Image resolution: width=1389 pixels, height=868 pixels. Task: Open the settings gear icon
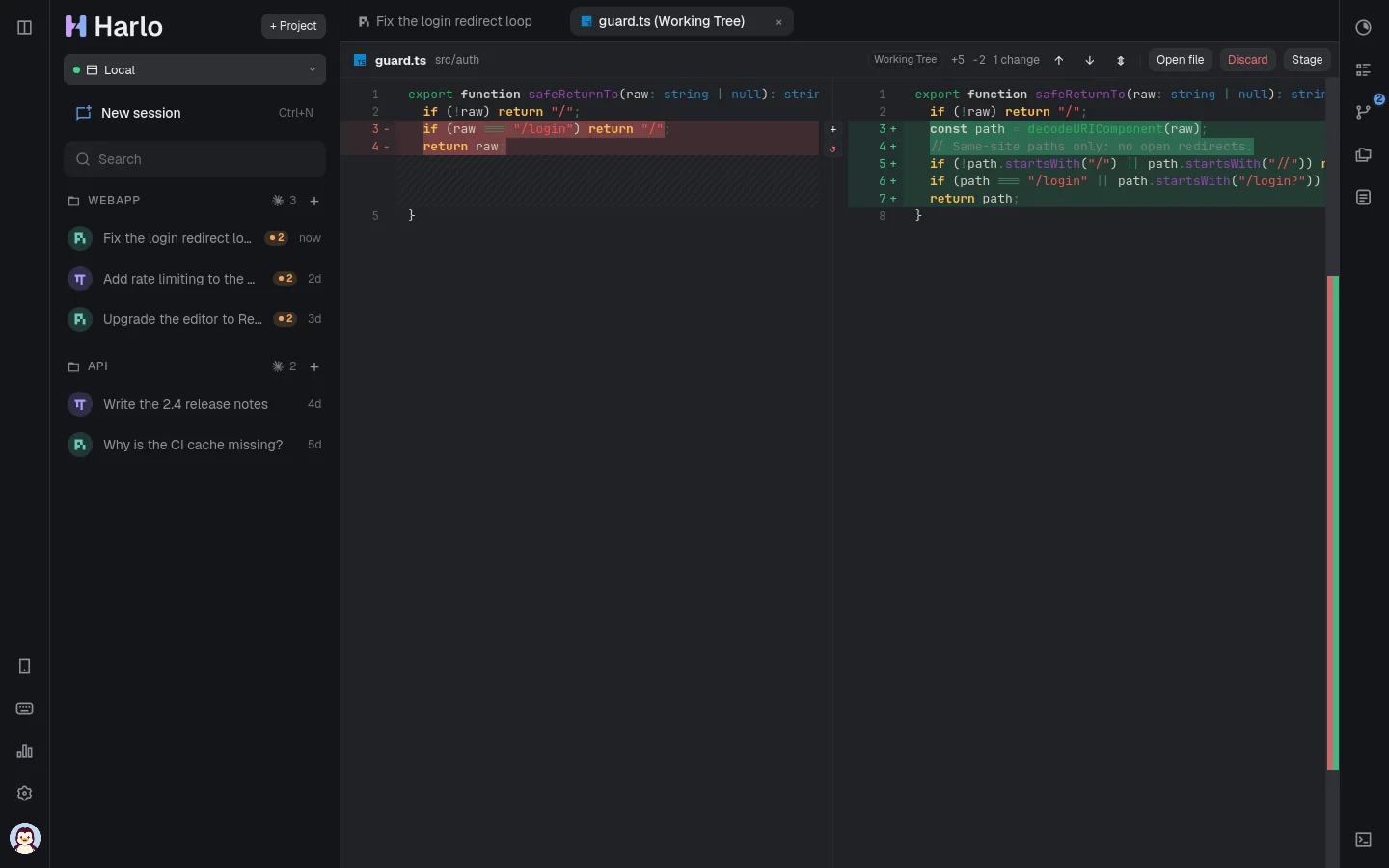coord(25,794)
